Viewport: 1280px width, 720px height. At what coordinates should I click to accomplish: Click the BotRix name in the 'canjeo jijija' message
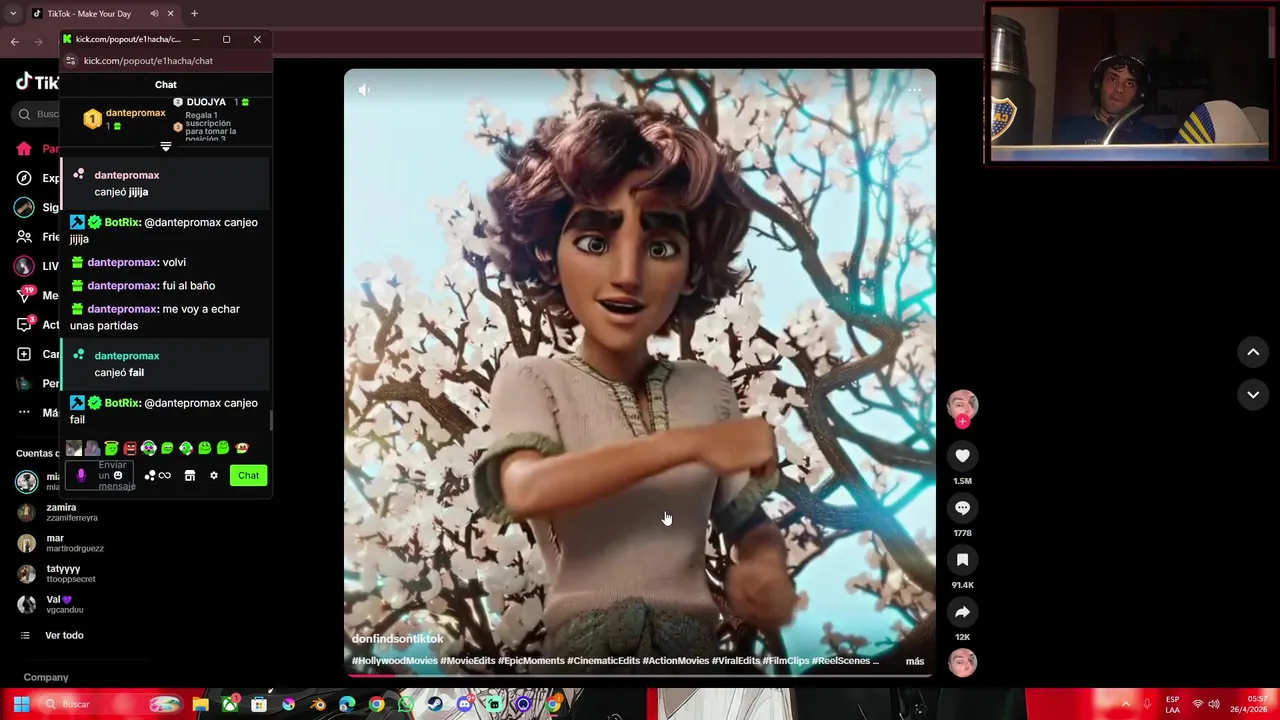(x=122, y=222)
